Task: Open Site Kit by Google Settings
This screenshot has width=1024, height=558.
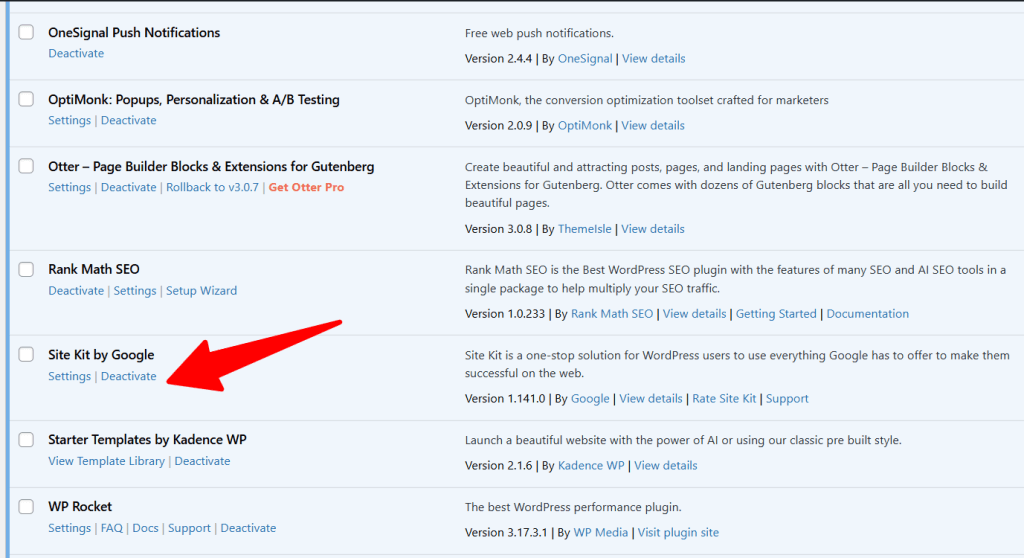Action: pyautogui.click(x=69, y=376)
